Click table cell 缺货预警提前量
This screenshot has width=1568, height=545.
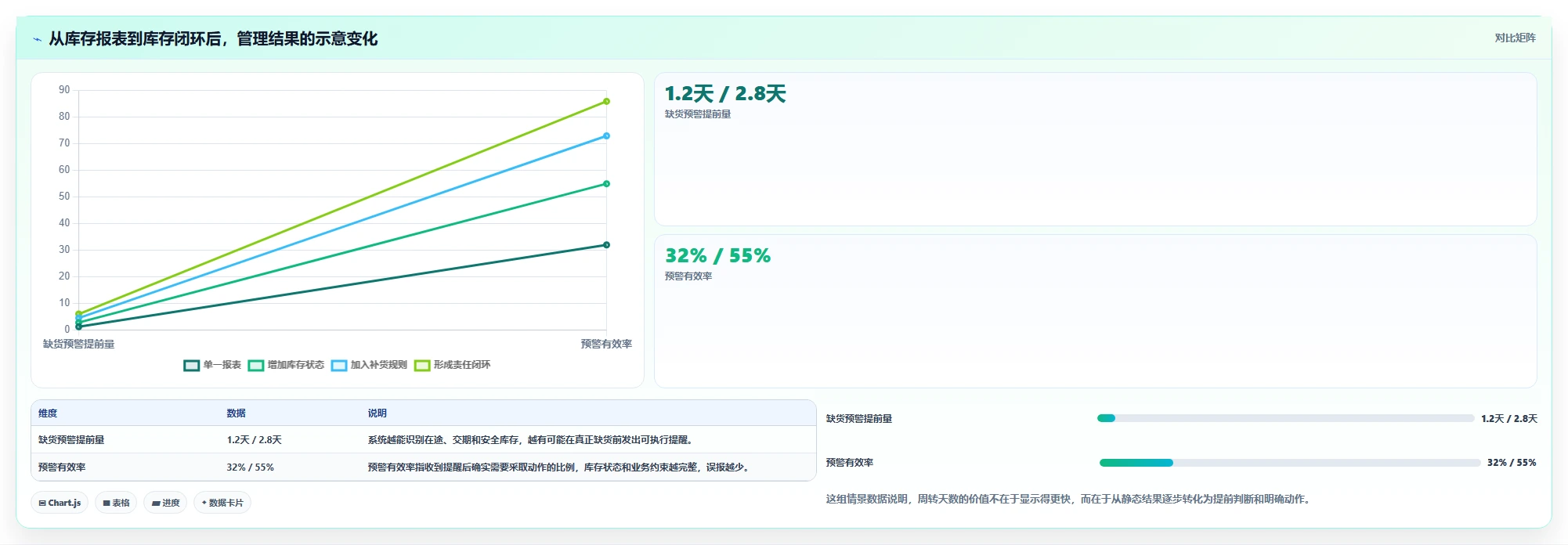click(x=71, y=440)
